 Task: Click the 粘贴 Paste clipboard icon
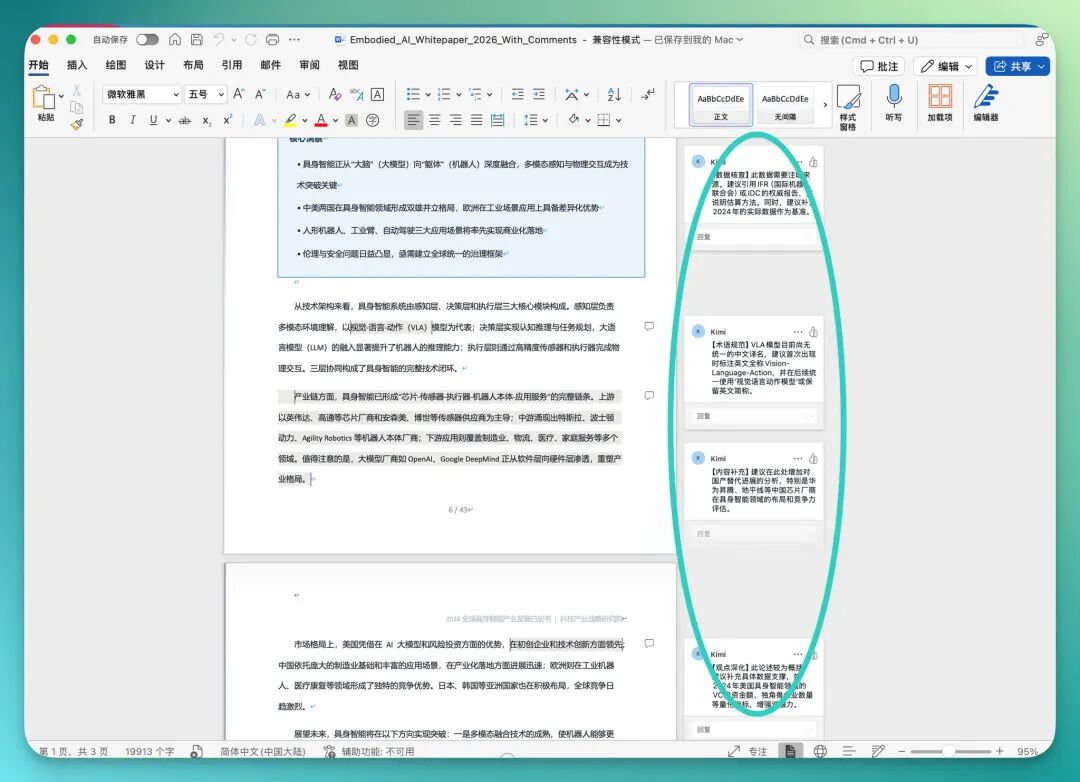(43, 97)
